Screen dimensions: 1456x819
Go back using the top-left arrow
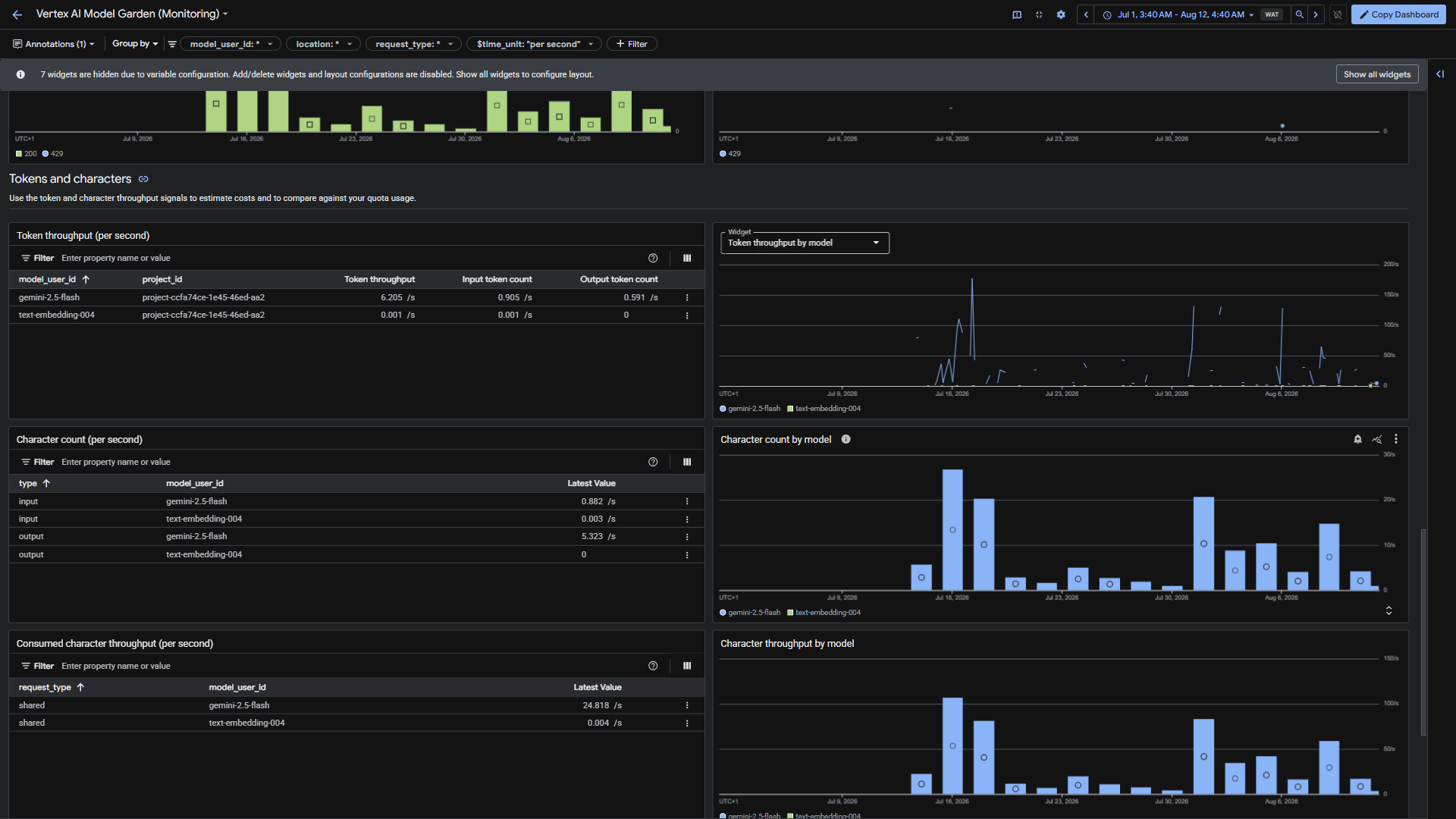[x=17, y=14]
